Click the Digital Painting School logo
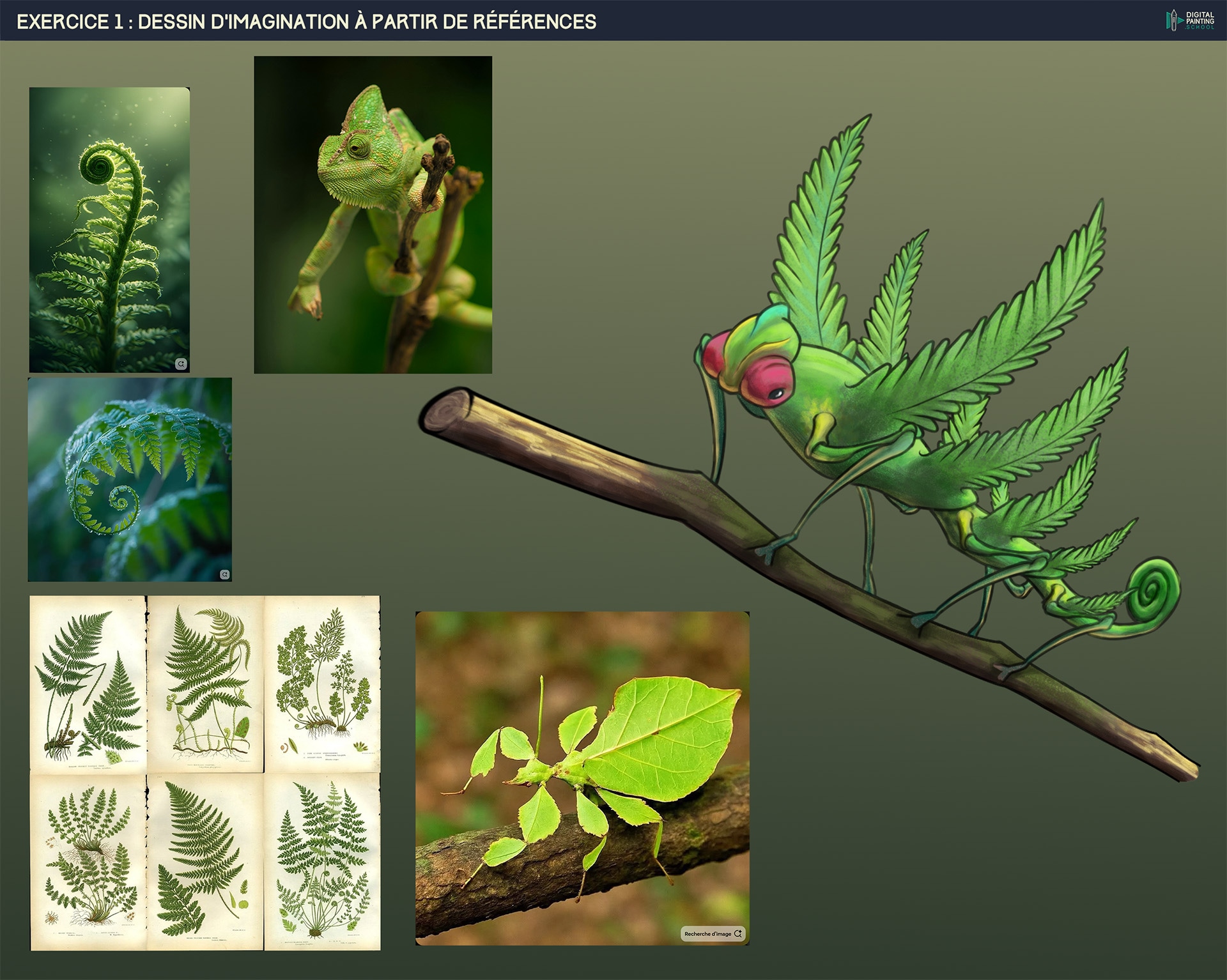This screenshot has height=980, width=1227. [1189, 20]
